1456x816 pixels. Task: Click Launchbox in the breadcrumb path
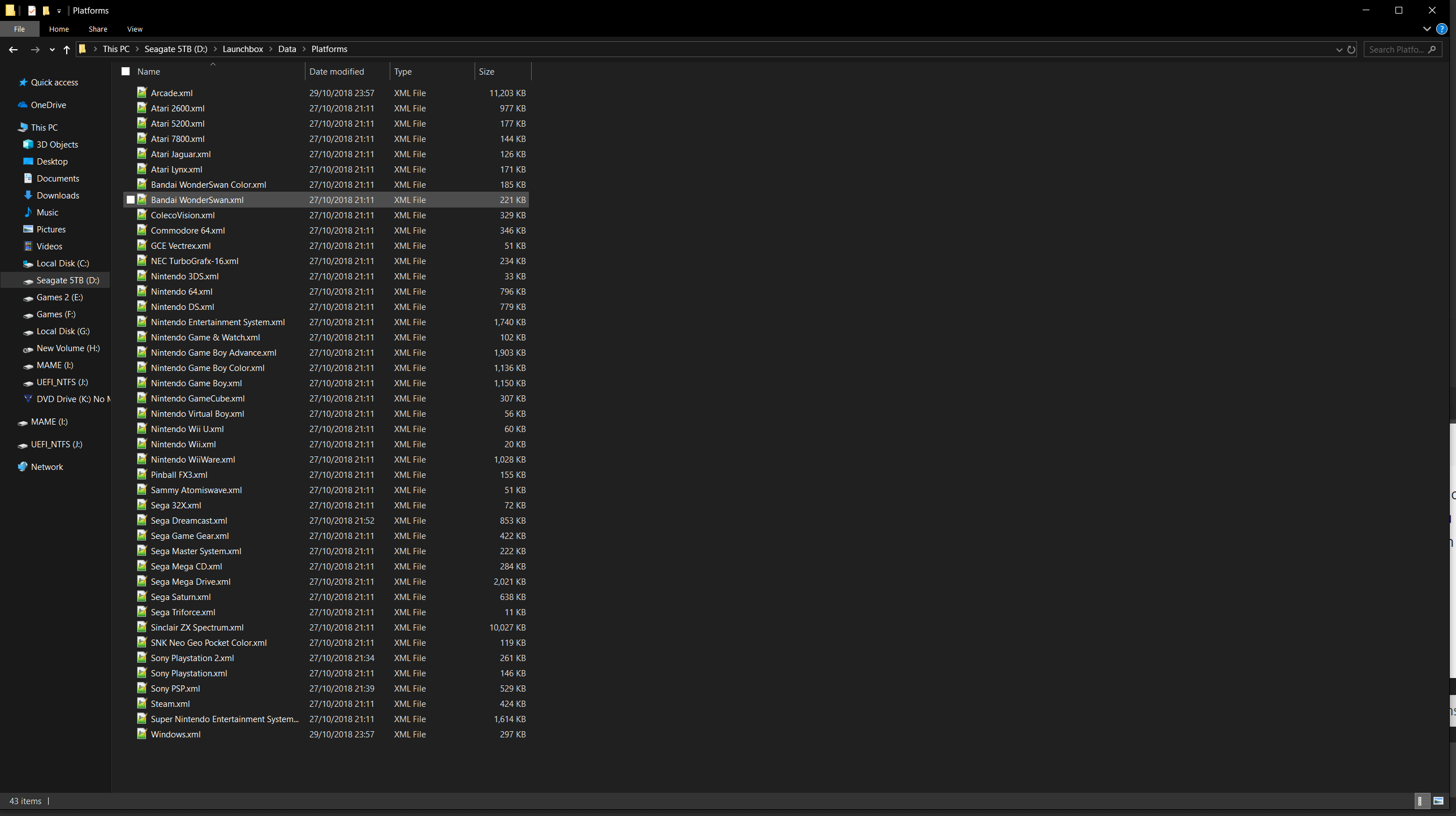(243, 49)
